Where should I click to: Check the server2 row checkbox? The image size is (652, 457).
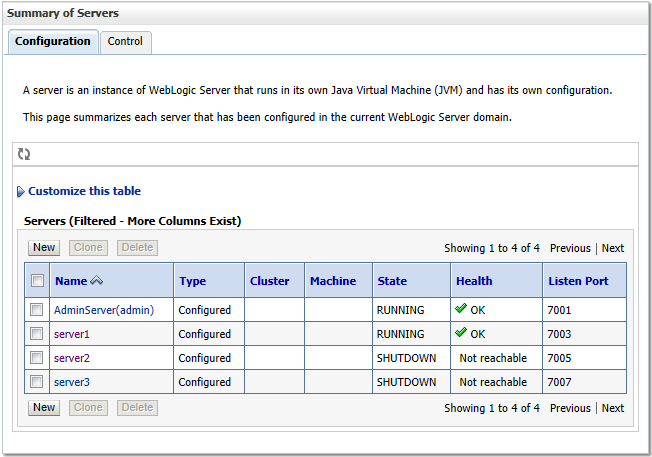37,358
